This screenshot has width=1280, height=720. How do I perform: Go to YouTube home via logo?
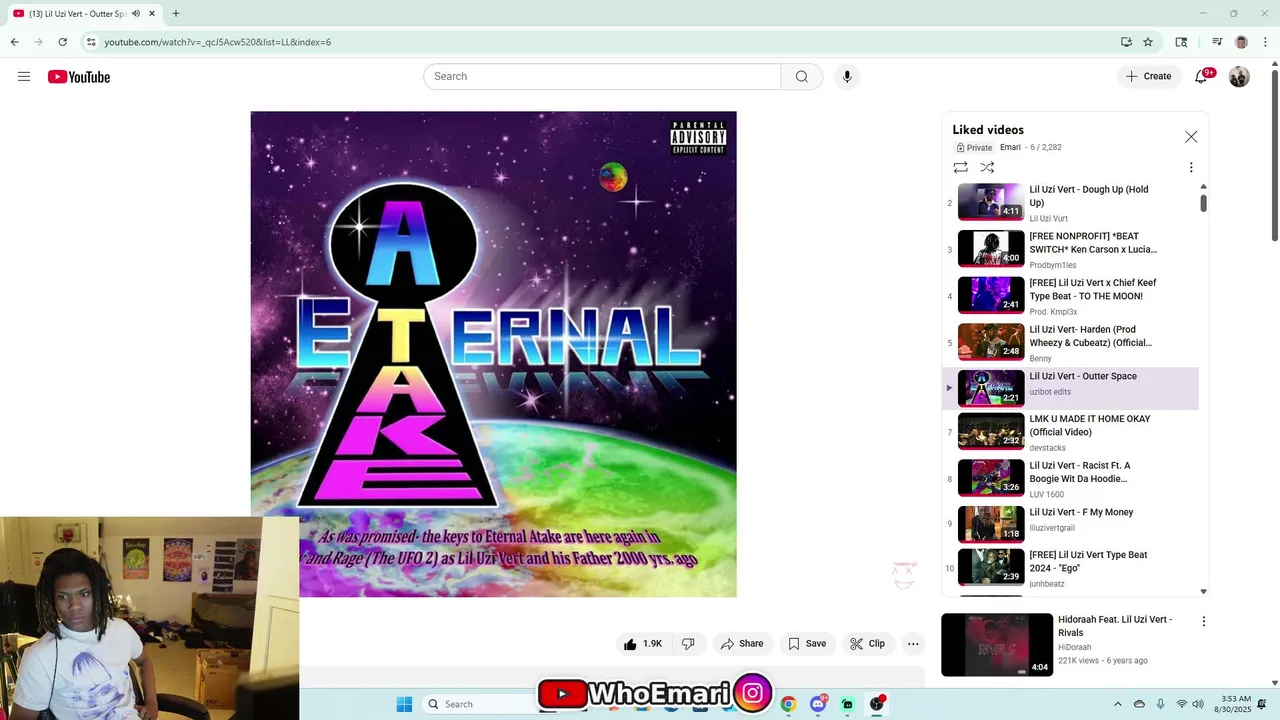[x=79, y=77]
